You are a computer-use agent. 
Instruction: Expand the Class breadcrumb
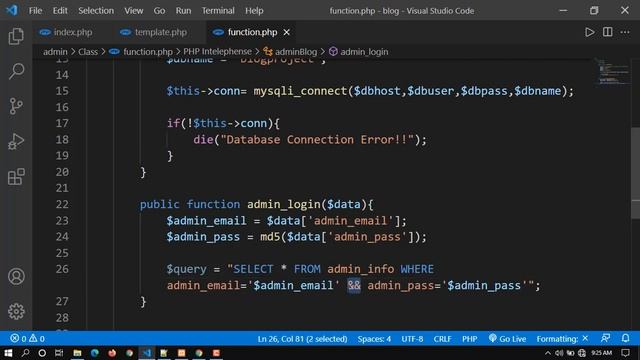tap(88, 52)
